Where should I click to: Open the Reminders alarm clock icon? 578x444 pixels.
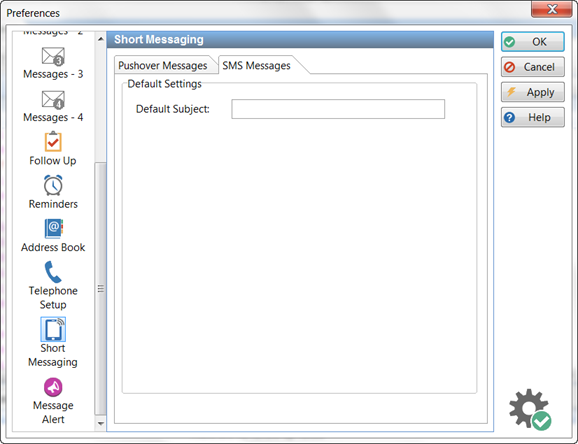53,185
